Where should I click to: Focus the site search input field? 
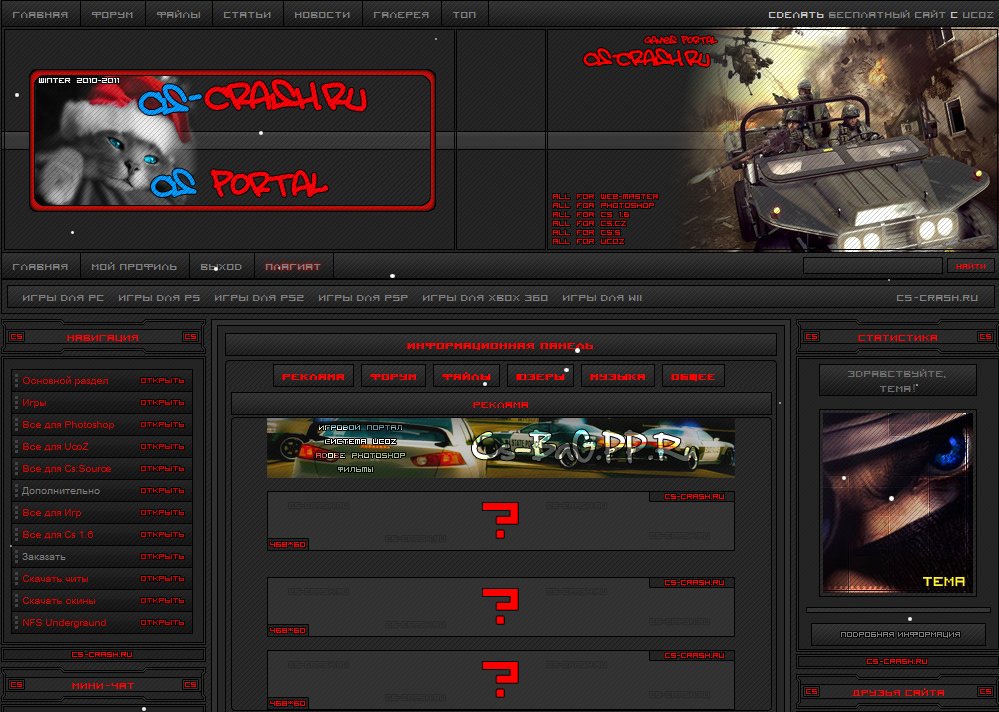(872, 266)
